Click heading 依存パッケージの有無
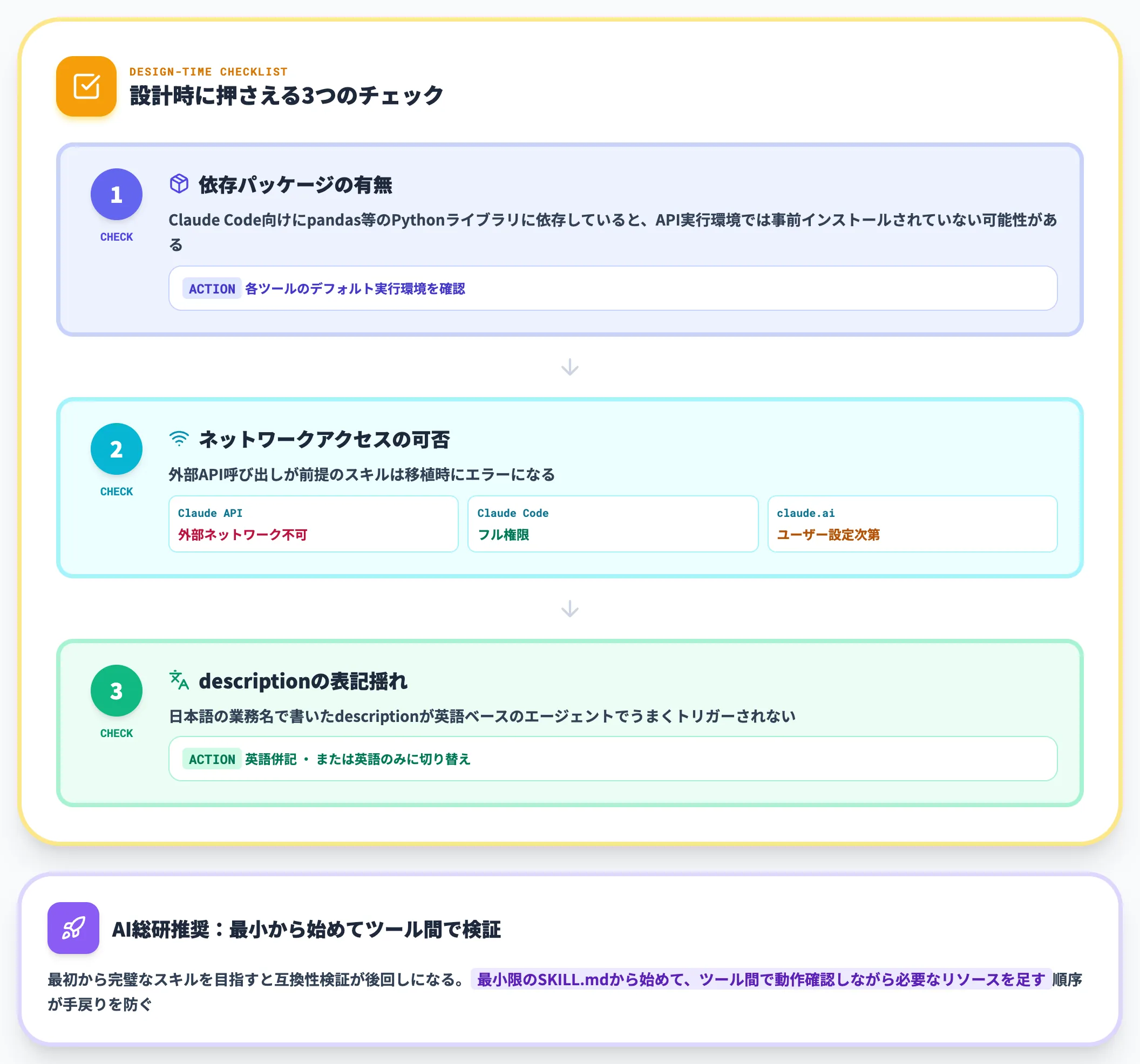1140x1064 pixels. [295, 185]
